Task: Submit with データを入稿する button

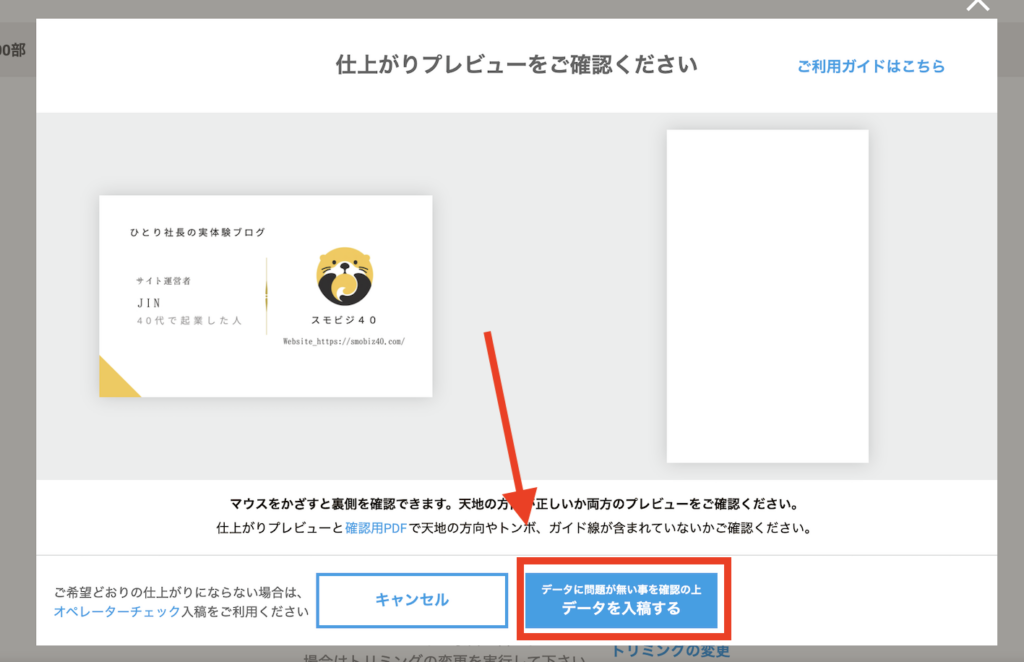Action: pos(621,600)
